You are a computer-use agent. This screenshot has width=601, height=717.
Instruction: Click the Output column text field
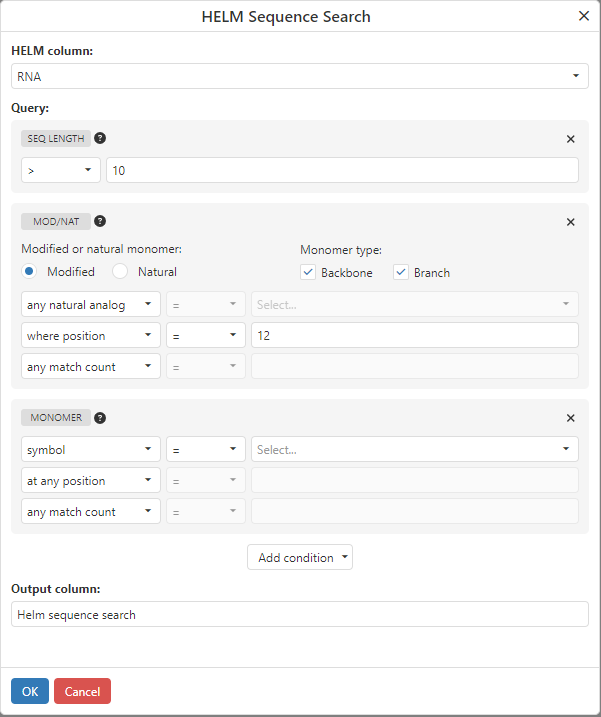click(300, 614)
